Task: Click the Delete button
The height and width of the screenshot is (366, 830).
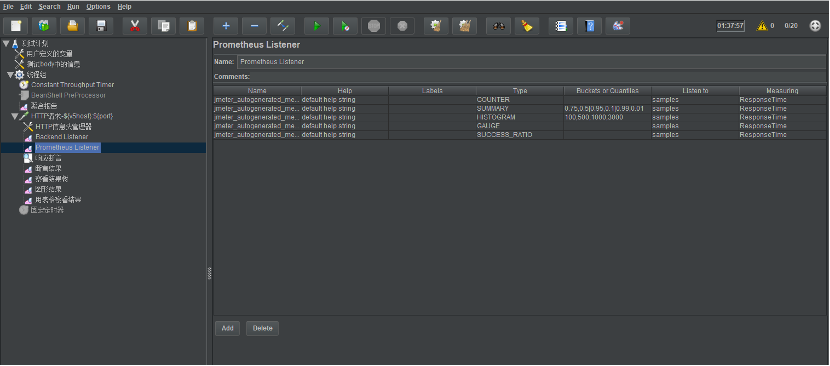Action: click(x=262, y=328)
